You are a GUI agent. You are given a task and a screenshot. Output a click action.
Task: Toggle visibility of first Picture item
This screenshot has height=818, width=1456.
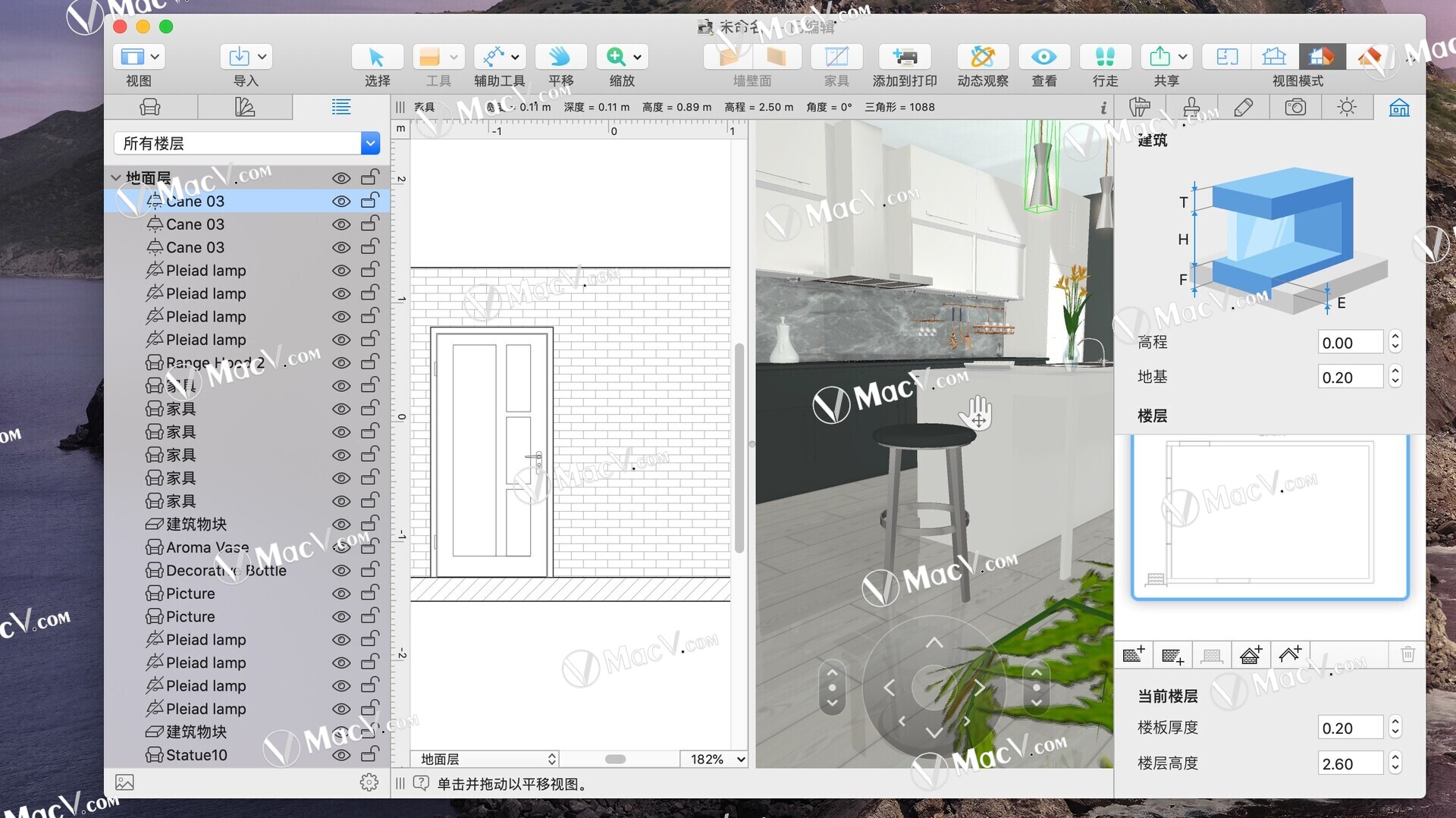(x=341, y=594)
